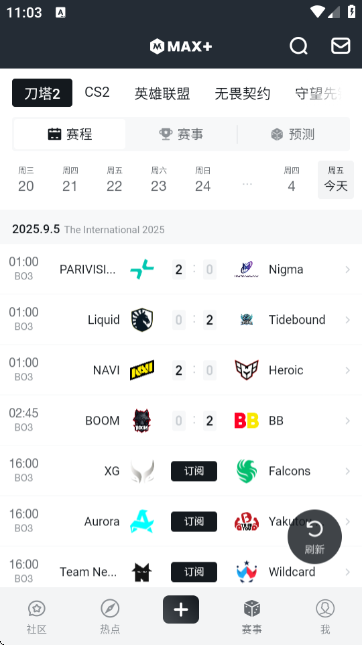
Task: Switch to the CS2 game tab
Action: point(97,92)
